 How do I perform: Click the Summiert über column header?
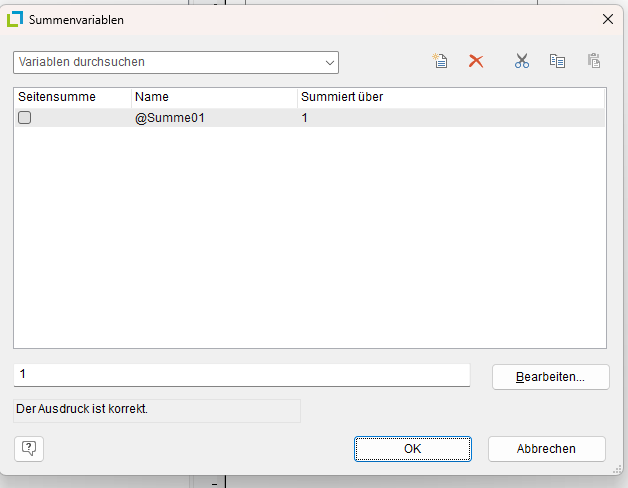coord(450,97)
